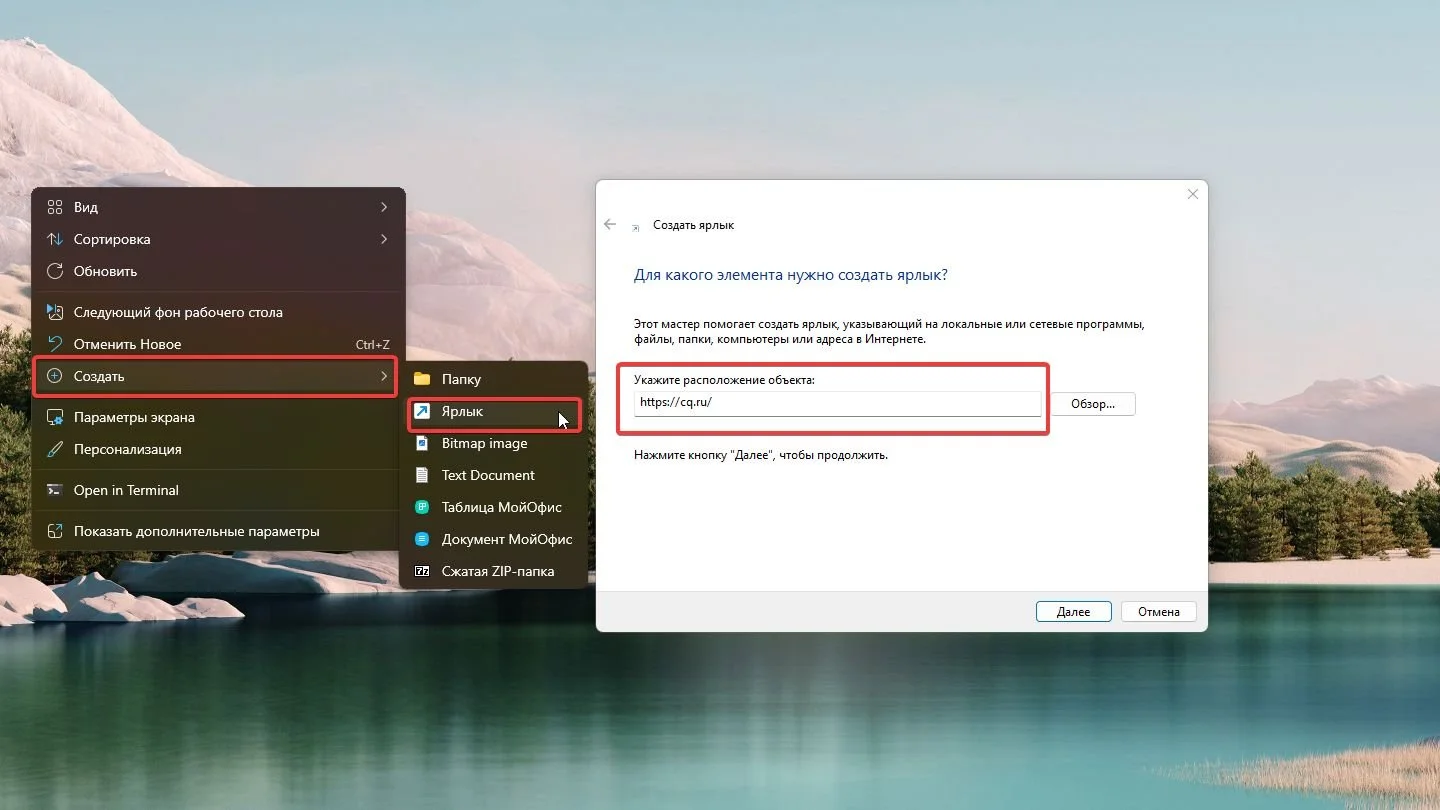Create a new Папку item
The height and width of the screenshot is (810, 1440).
pos(493,379)
